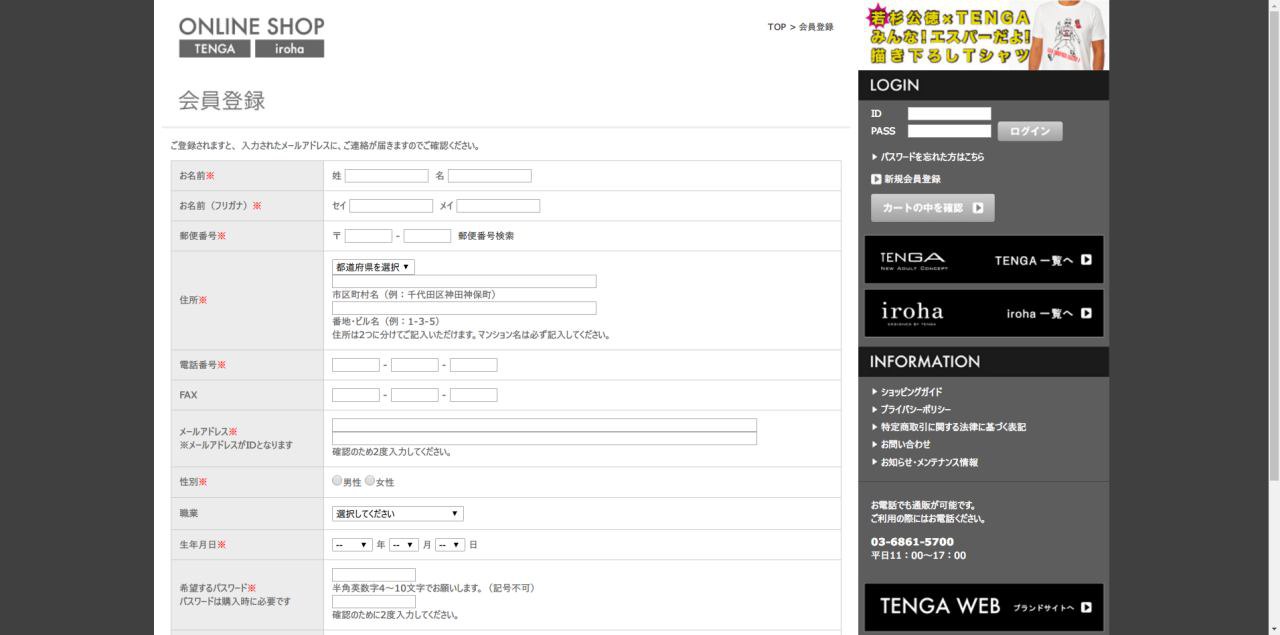Click the email confirmation field

[x=544, y=438]
